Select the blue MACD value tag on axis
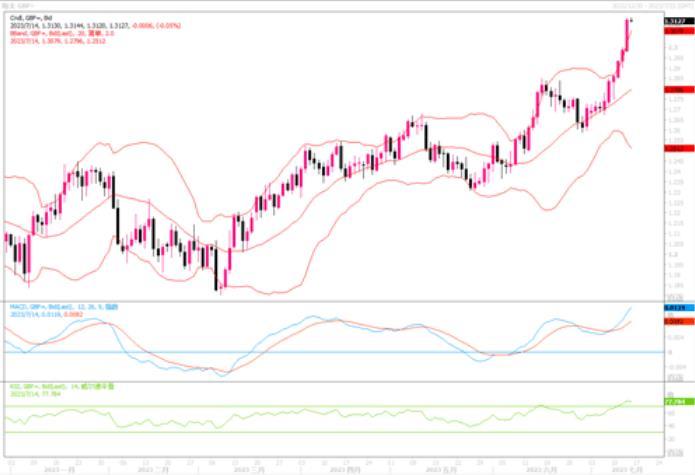 tap(674, 308)
